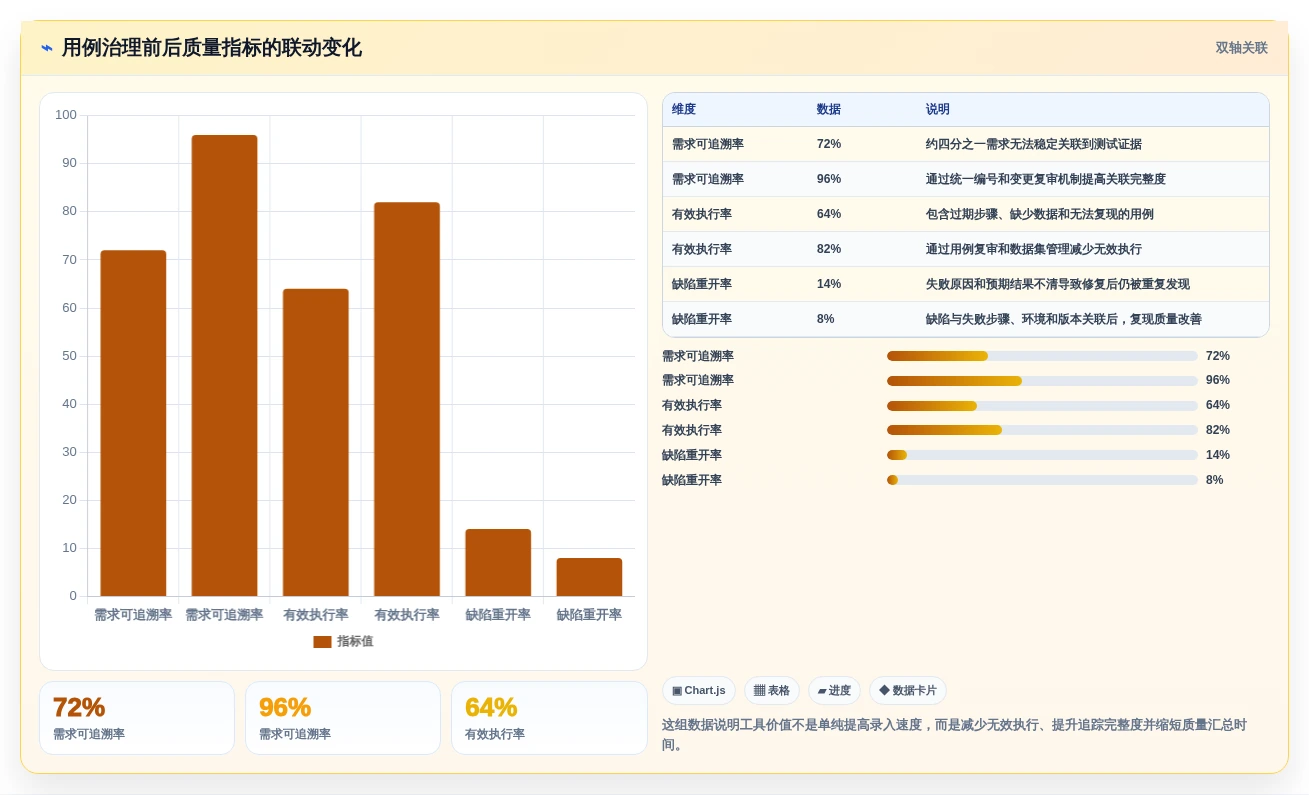
Task: Click description 约四分之一需求无法稳定关联到测试证据
Action: point(1034,144)
